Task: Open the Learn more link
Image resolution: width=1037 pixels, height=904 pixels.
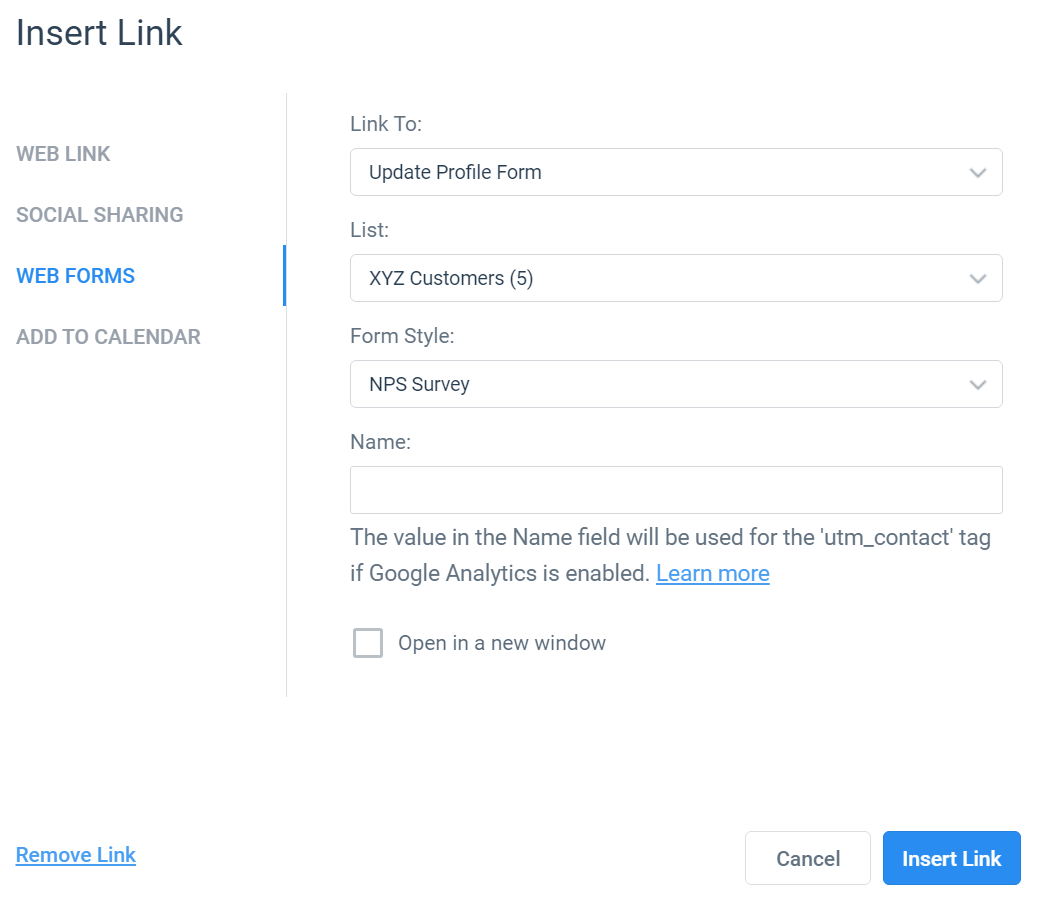Action: (x=713, y=573)
